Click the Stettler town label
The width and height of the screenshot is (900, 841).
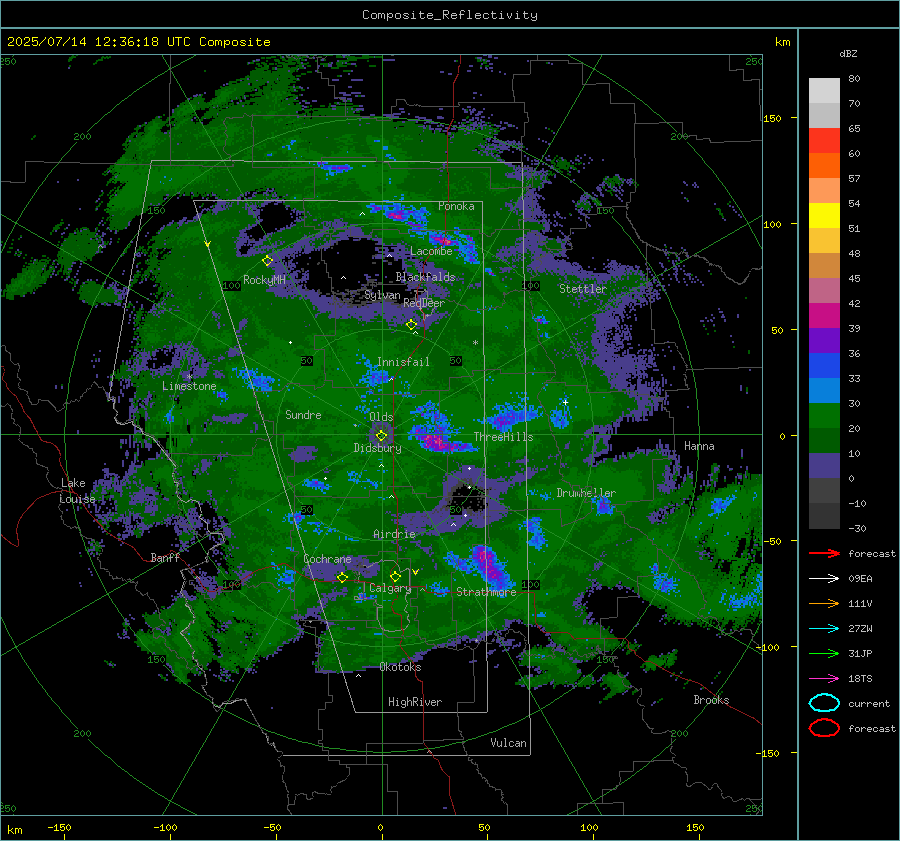pos(583,289)
